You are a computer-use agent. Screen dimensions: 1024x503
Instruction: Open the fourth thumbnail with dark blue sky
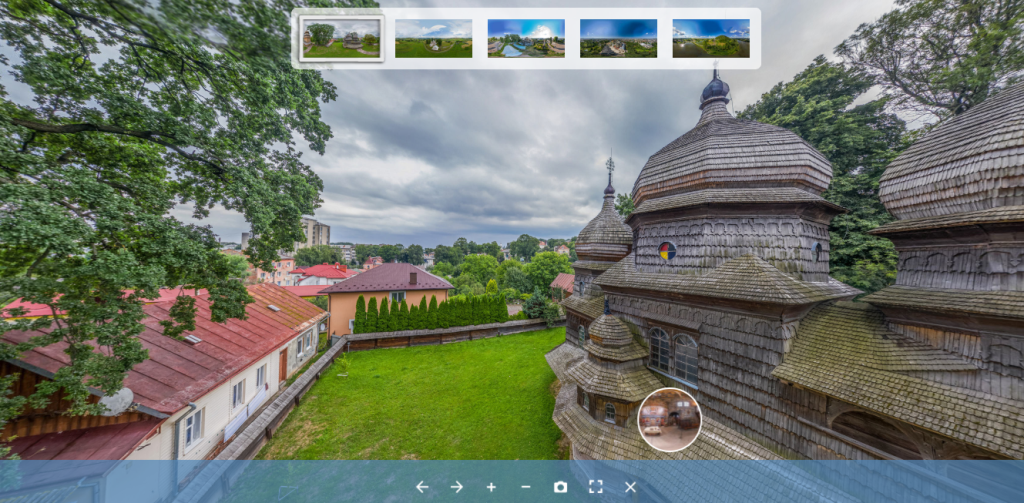click(618, 39)
